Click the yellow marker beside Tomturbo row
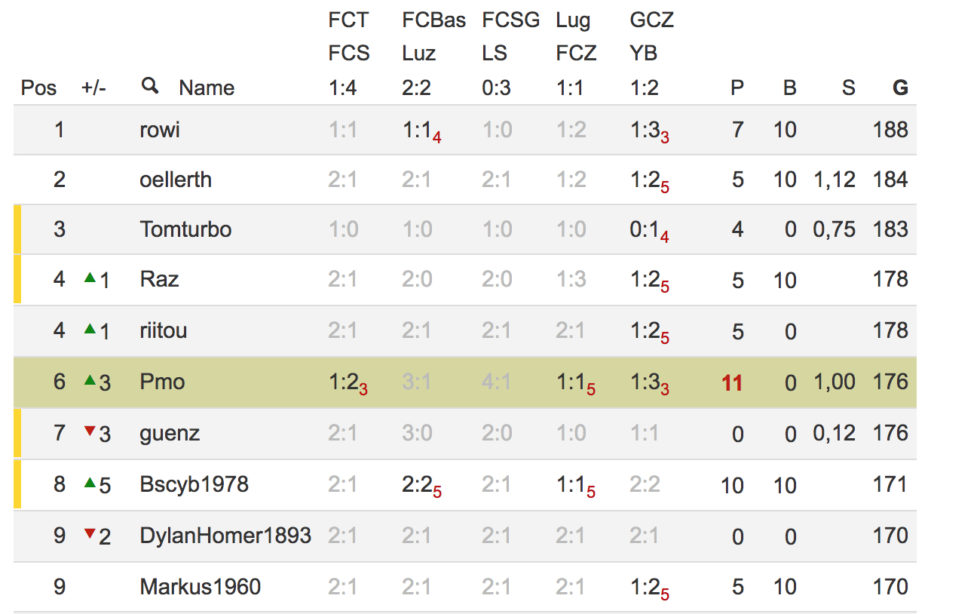Screen dimensions: 980x614 (18, 229)
